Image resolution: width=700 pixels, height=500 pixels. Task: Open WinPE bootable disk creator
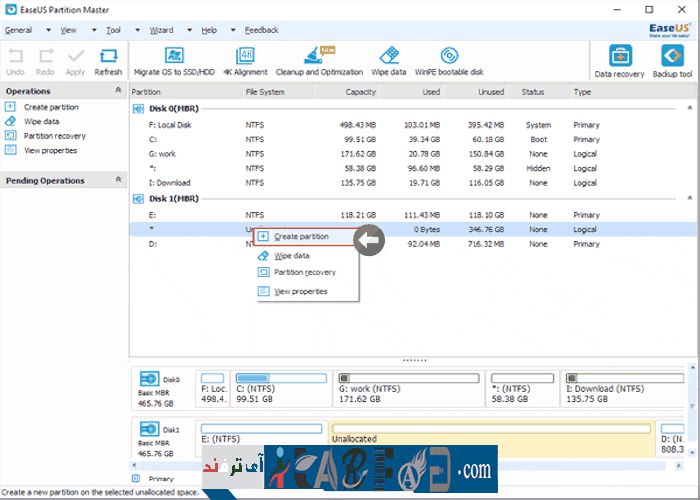coord(449,56)
